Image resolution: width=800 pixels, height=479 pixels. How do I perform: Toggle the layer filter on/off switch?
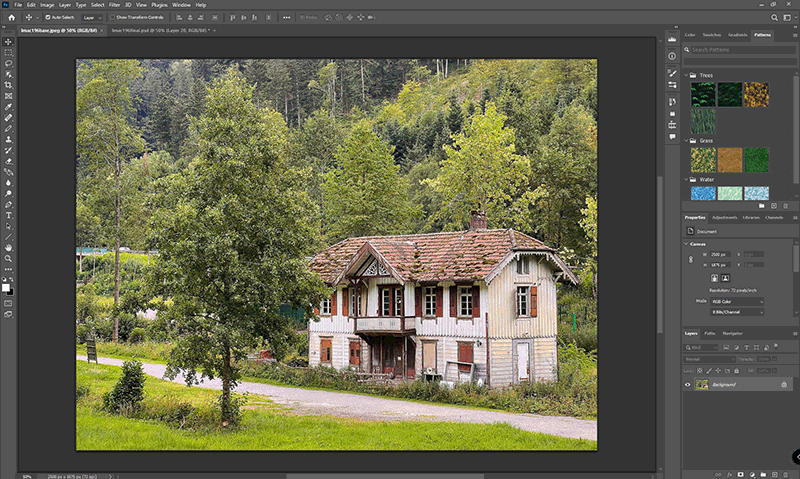tap(776, 346)
